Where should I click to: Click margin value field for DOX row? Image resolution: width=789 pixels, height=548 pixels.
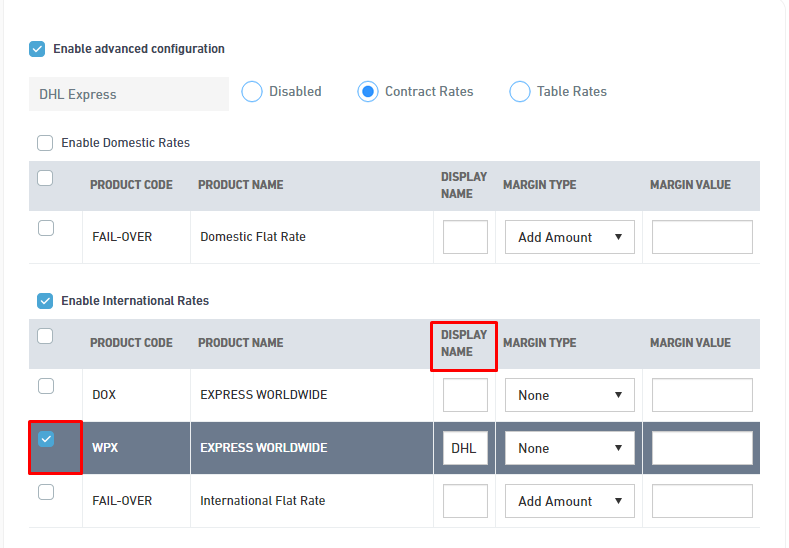(702, 395)
